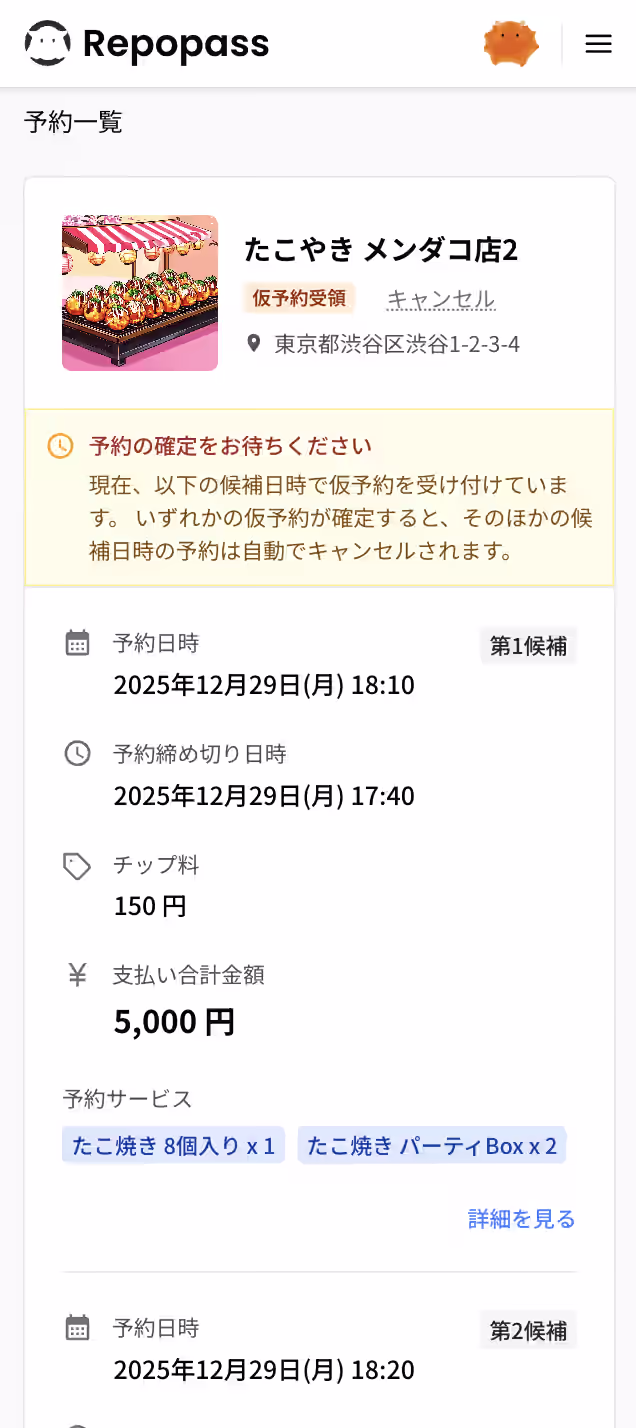Click the Repopass logo icon

click(47, 44)
